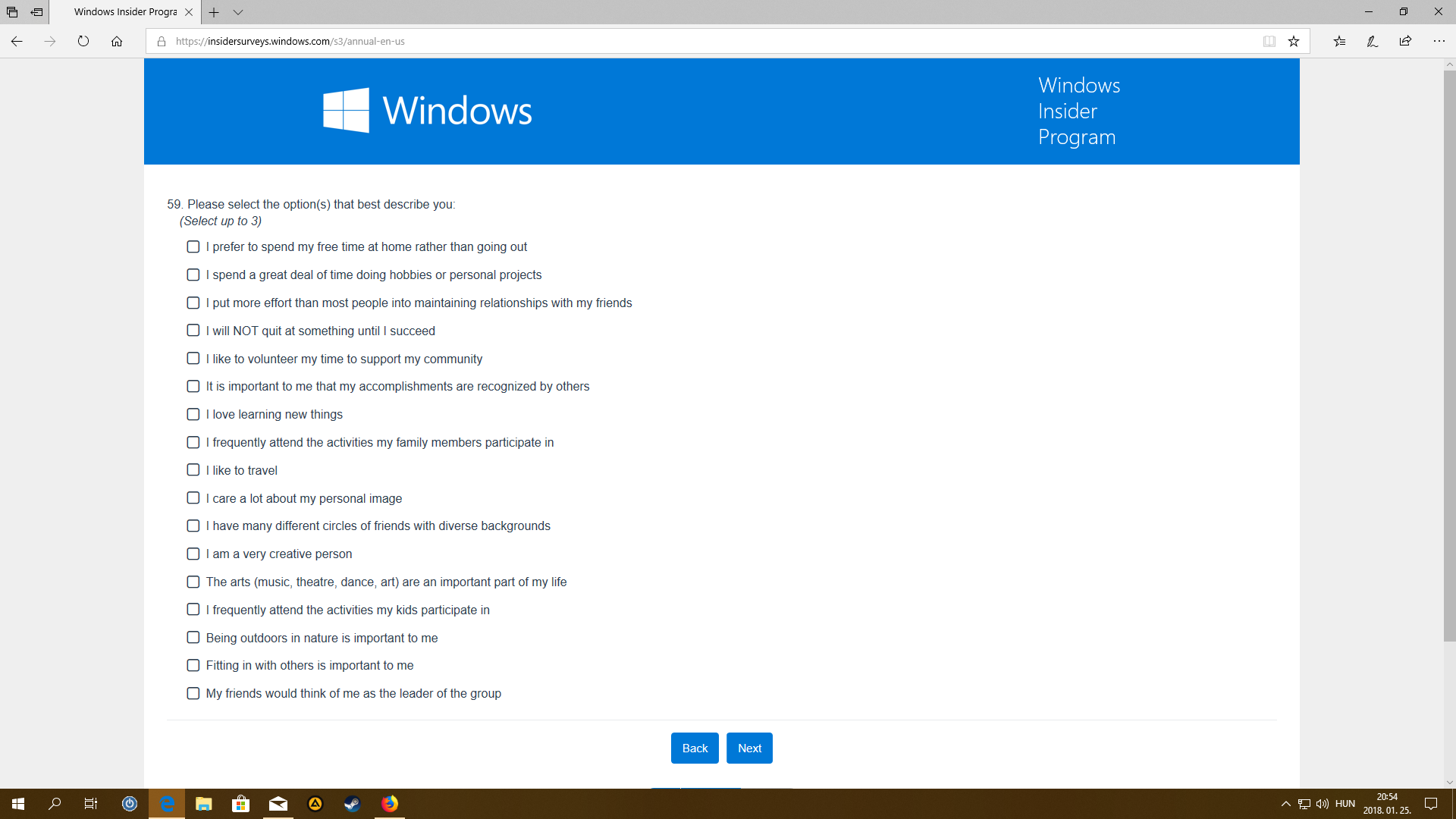
Task: Open the volume tray icon
Action: point(1323,804)
